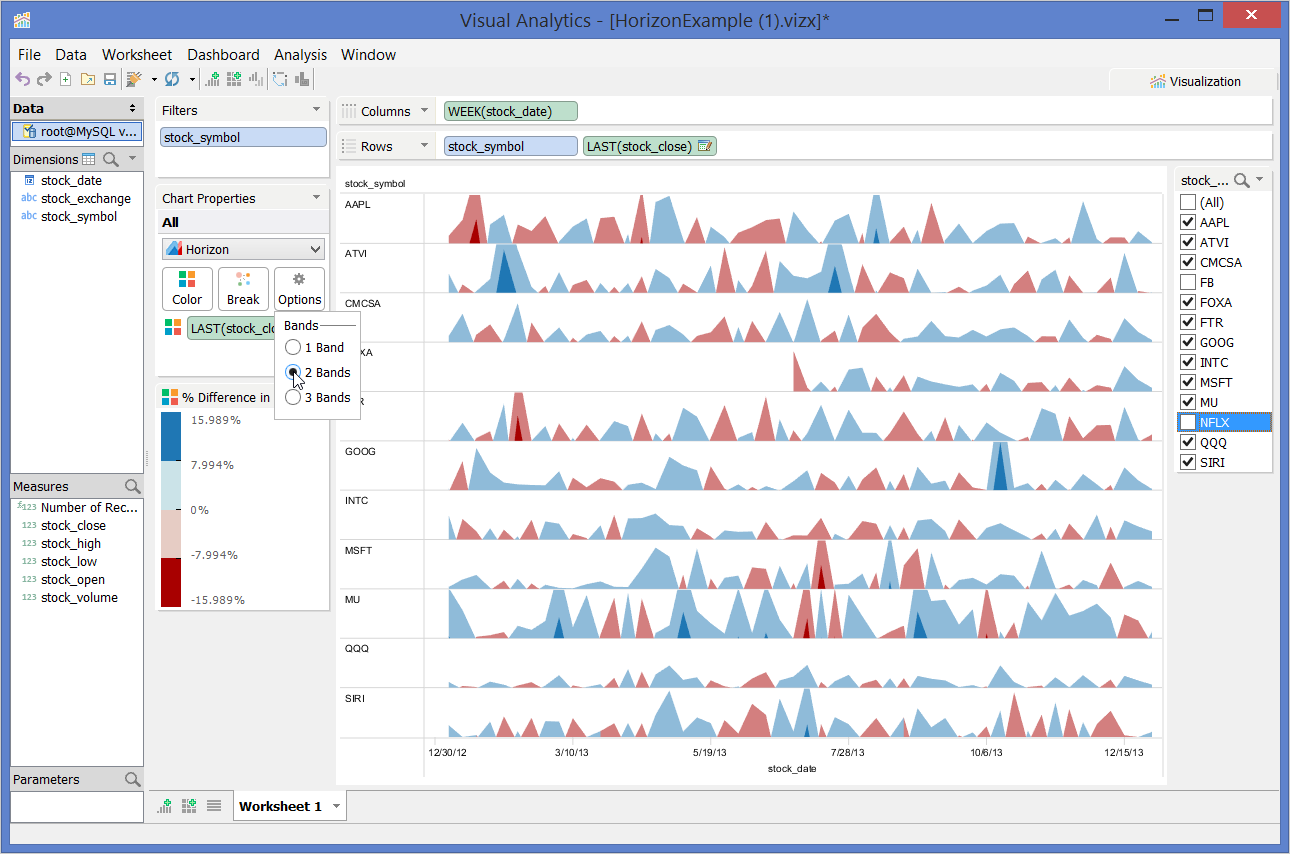Open the Horizon chart type dropdown
Image resolution: width=1290 pixels, height=854 pixels.
pos(243,249)
